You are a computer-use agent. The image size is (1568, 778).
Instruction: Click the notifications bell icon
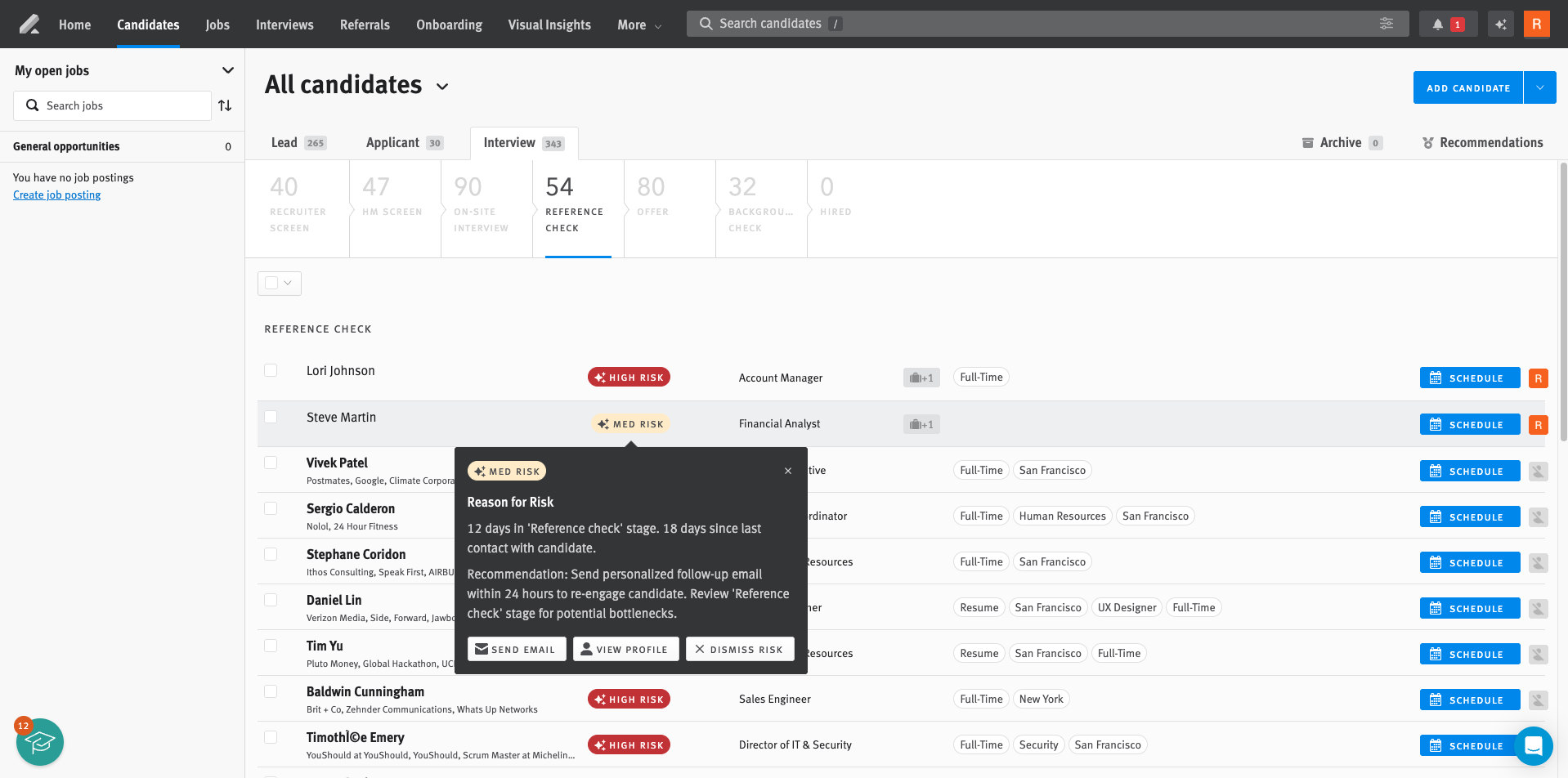[x=1437, y=25]
